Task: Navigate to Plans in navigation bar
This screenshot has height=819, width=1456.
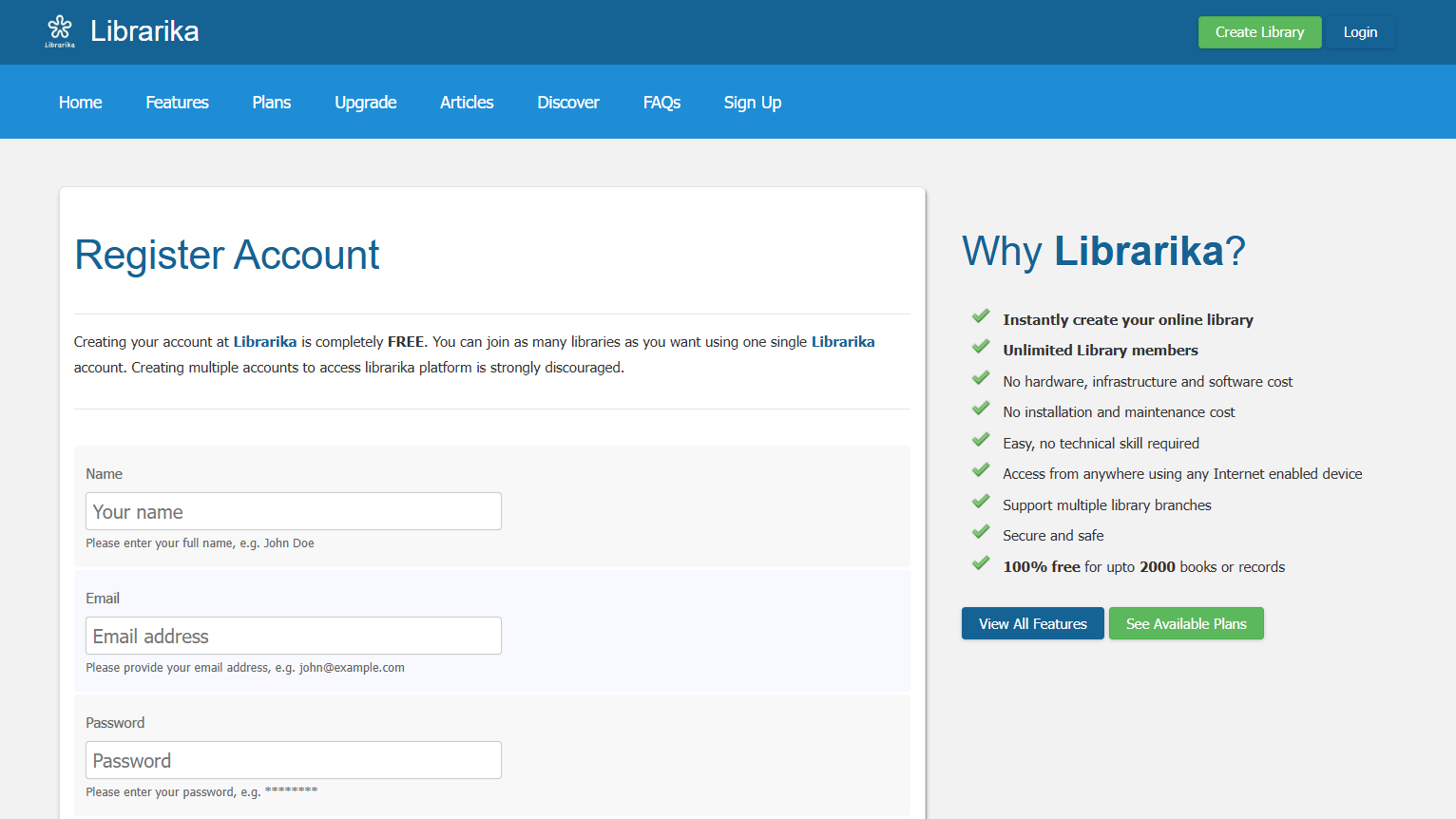Action: pos(272,103)
